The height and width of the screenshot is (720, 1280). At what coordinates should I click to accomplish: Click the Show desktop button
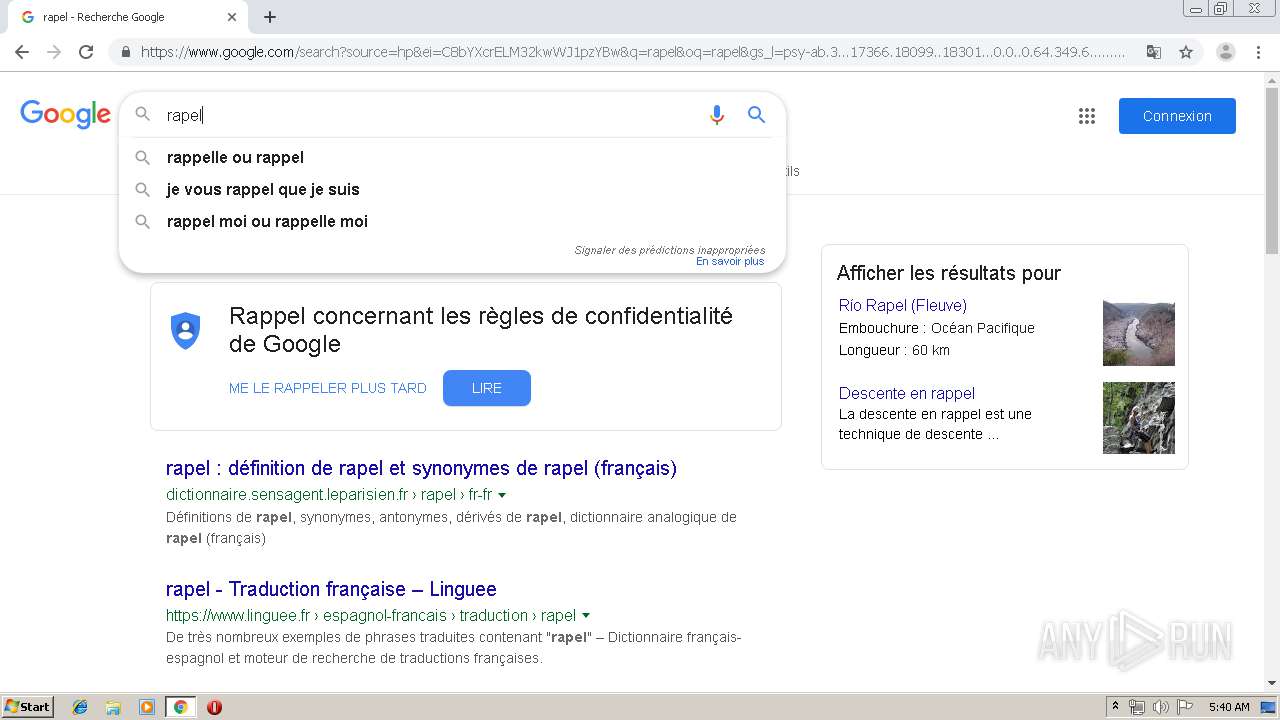(x=1269, y=707)
